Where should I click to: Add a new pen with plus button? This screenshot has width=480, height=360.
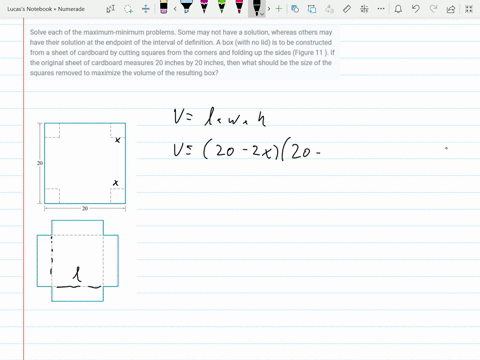coord(279,9)
